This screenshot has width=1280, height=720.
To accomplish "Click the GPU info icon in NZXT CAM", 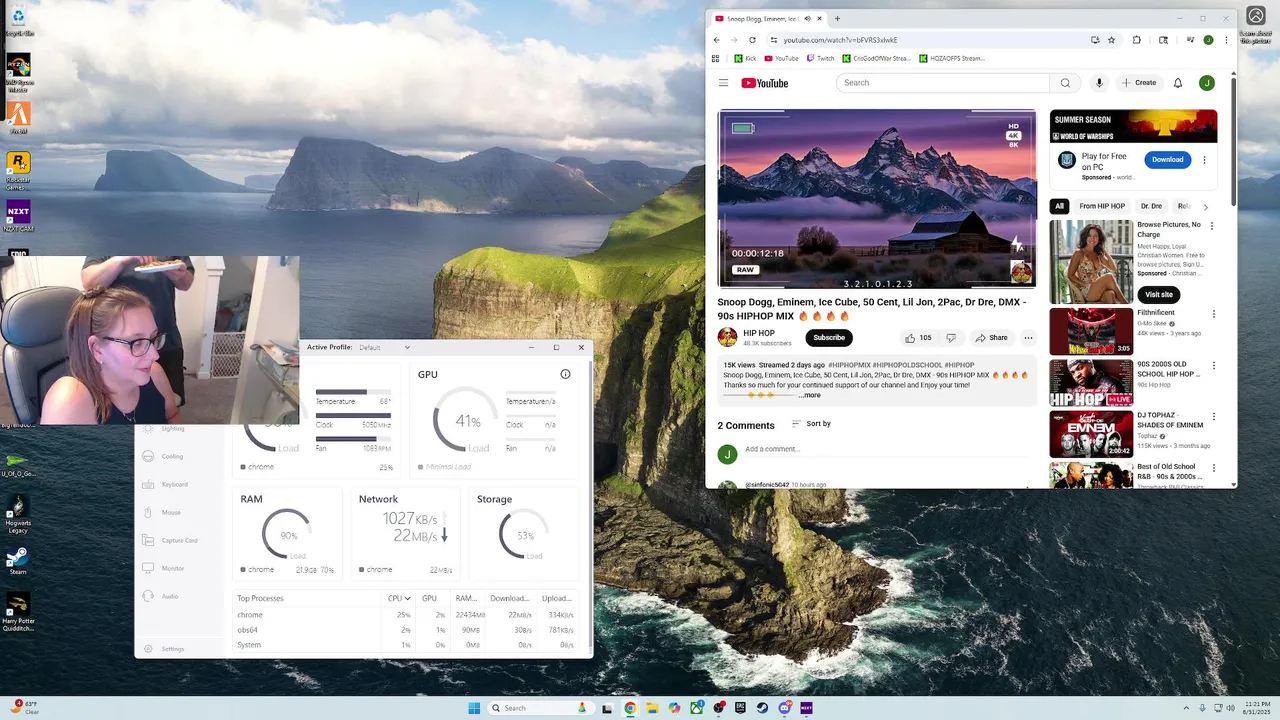I will (x=565, y=374).
